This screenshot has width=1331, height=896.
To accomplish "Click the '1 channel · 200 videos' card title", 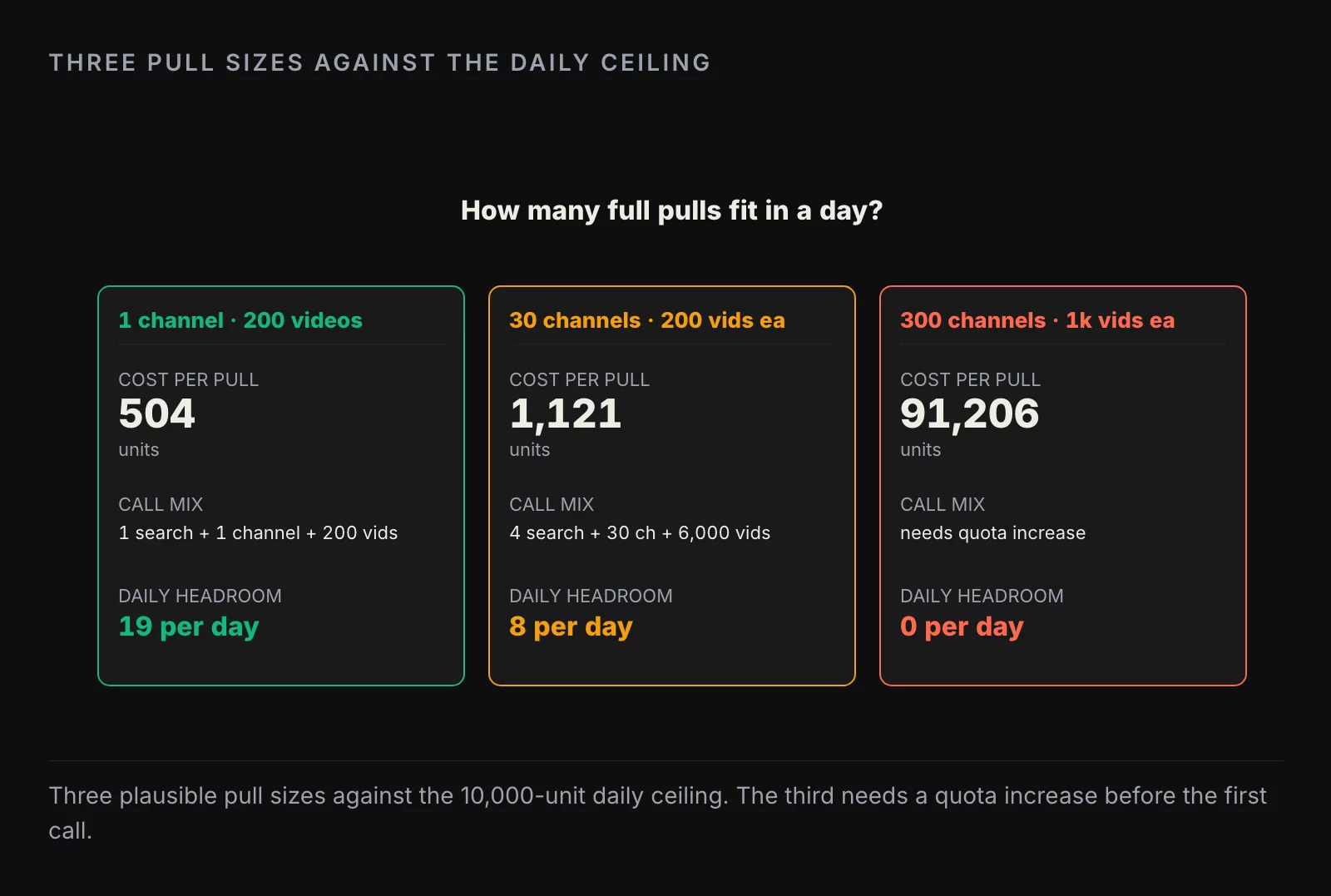I will point(240,320).
